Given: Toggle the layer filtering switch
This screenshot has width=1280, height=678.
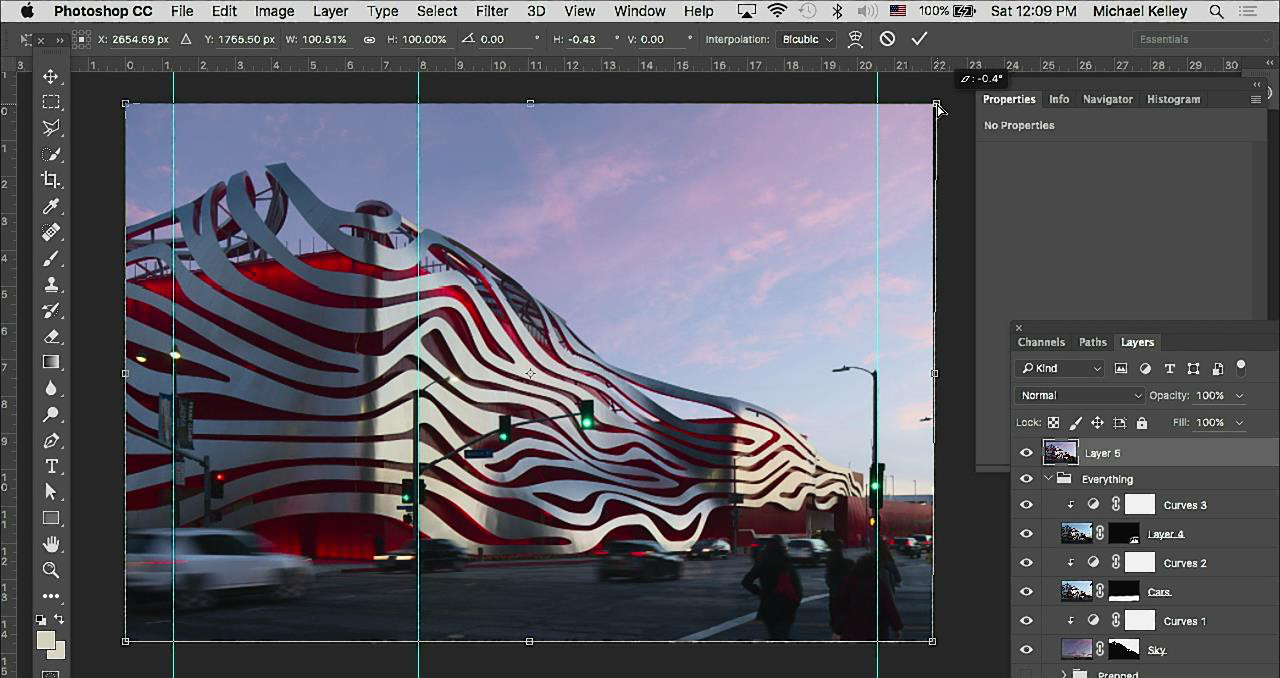Looking at the screenshot, I should click(1241, 368).
